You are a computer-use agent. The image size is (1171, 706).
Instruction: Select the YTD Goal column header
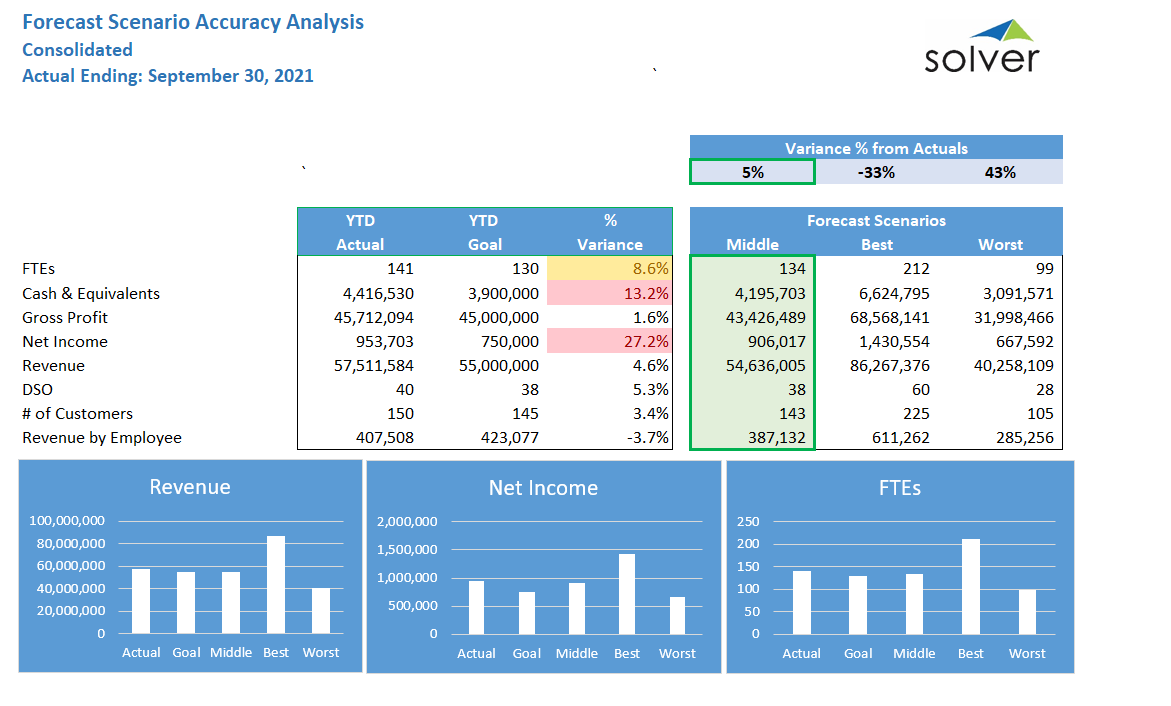(x=485, y=232)
